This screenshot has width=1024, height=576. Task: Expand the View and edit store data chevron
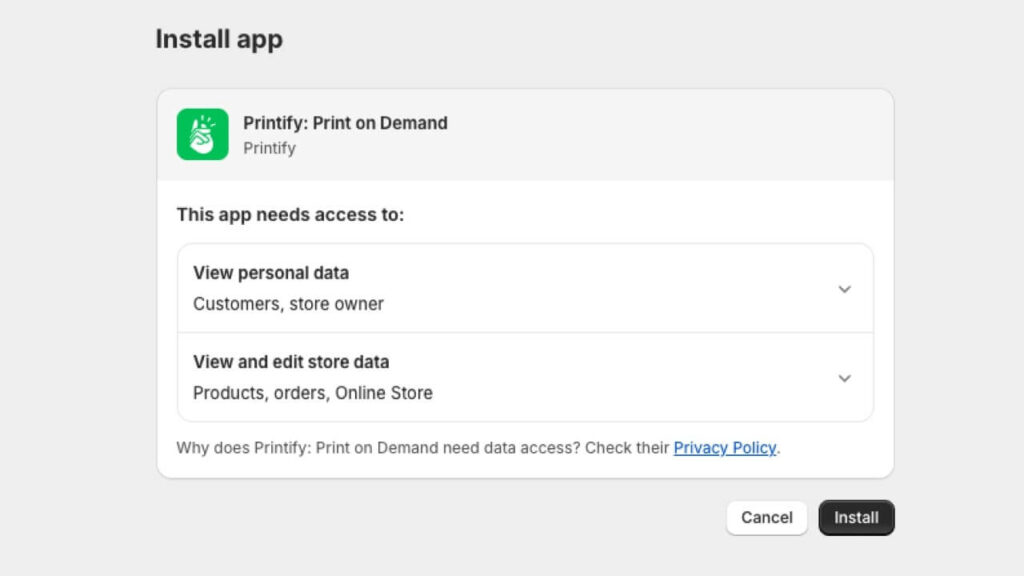click(x=844, y=378)
